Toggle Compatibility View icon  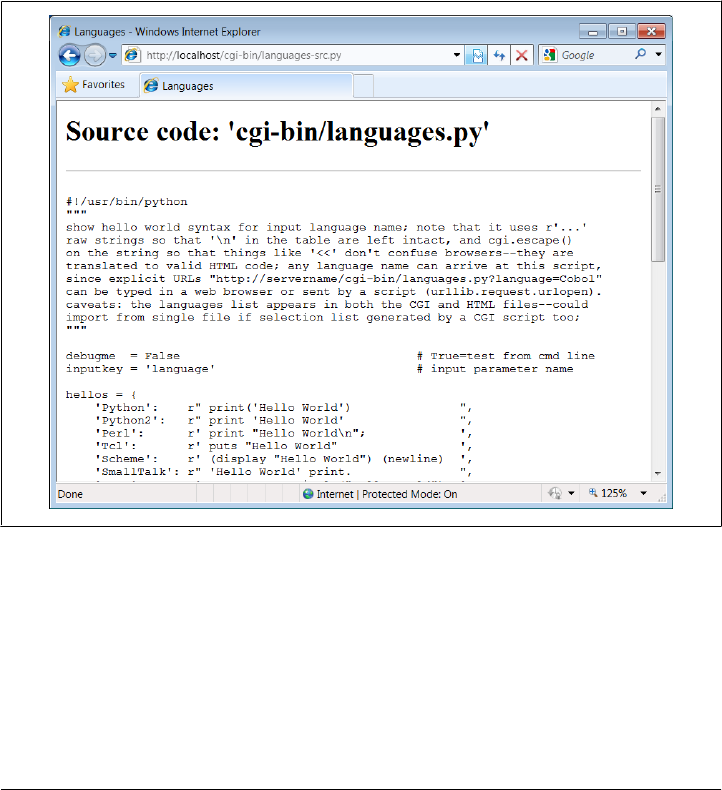pos(476,55)
